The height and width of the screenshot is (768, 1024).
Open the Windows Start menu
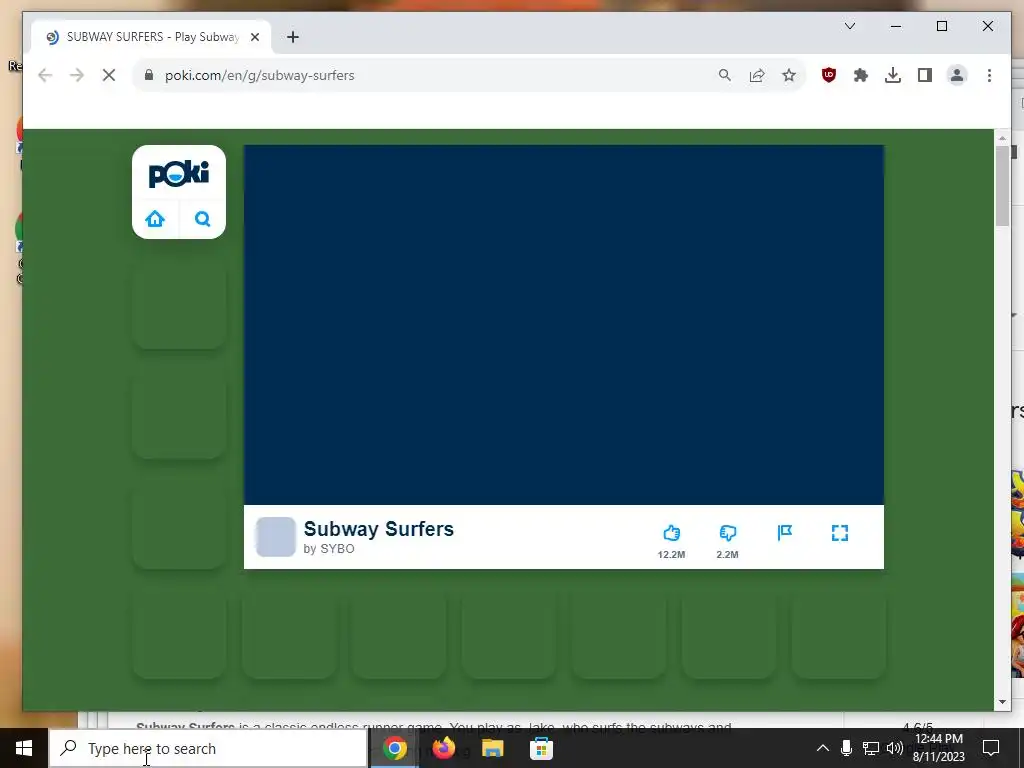click(x=24, y=748)
